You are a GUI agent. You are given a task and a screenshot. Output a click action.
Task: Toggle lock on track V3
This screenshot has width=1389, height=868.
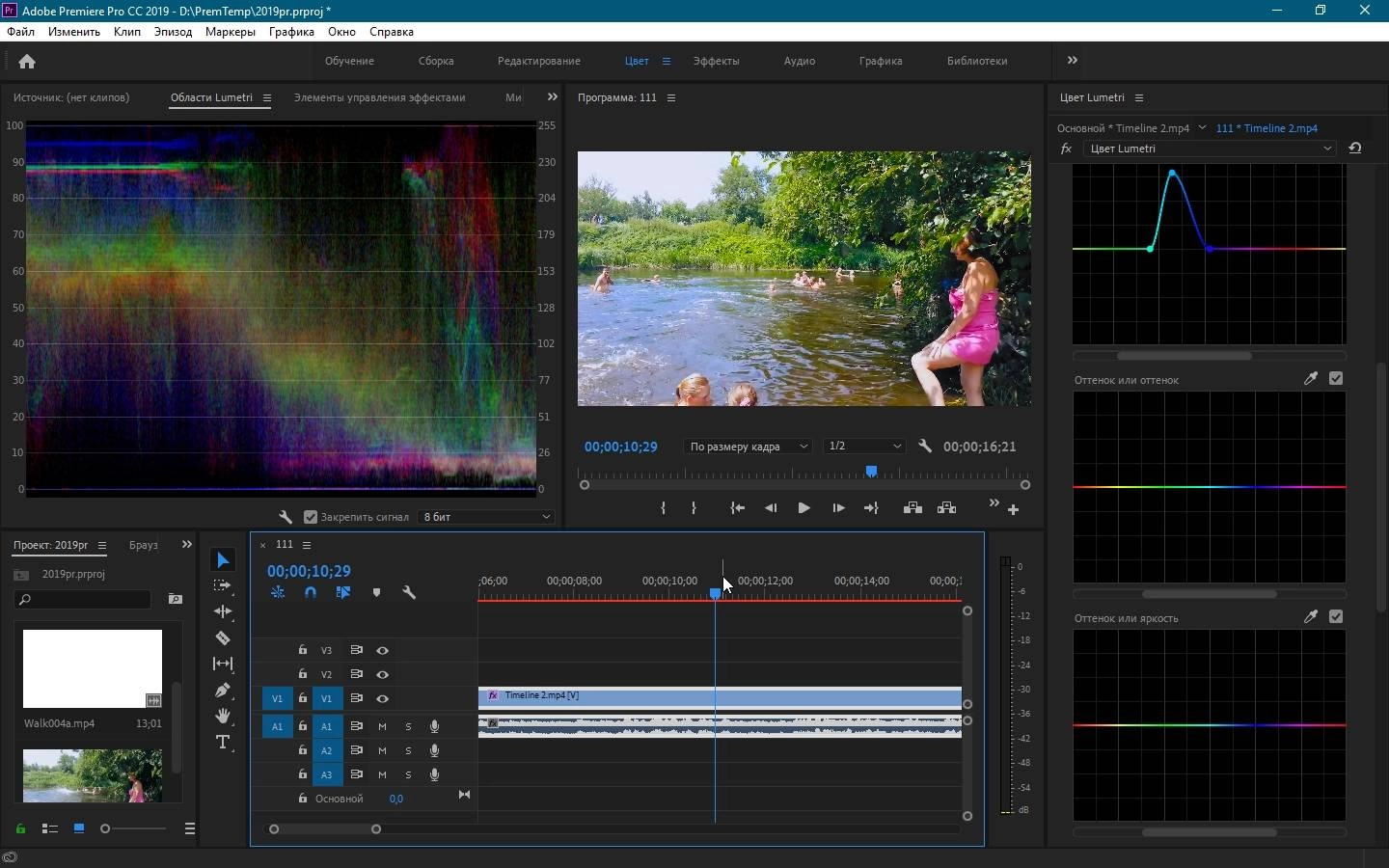[303, 650]
